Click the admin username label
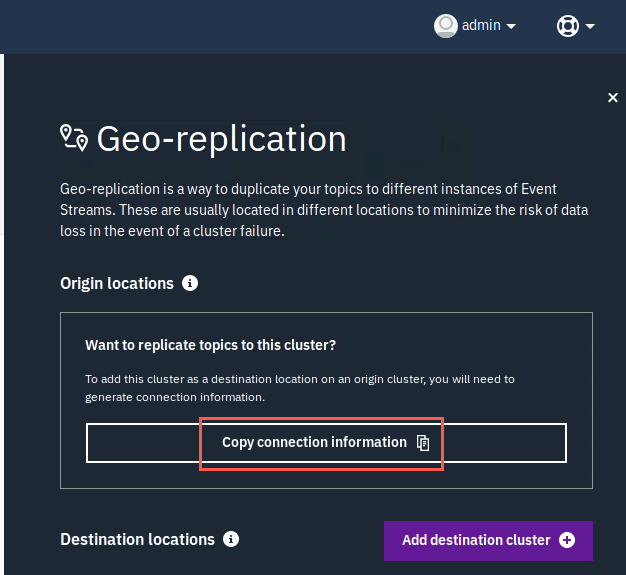 coord(481,25)
